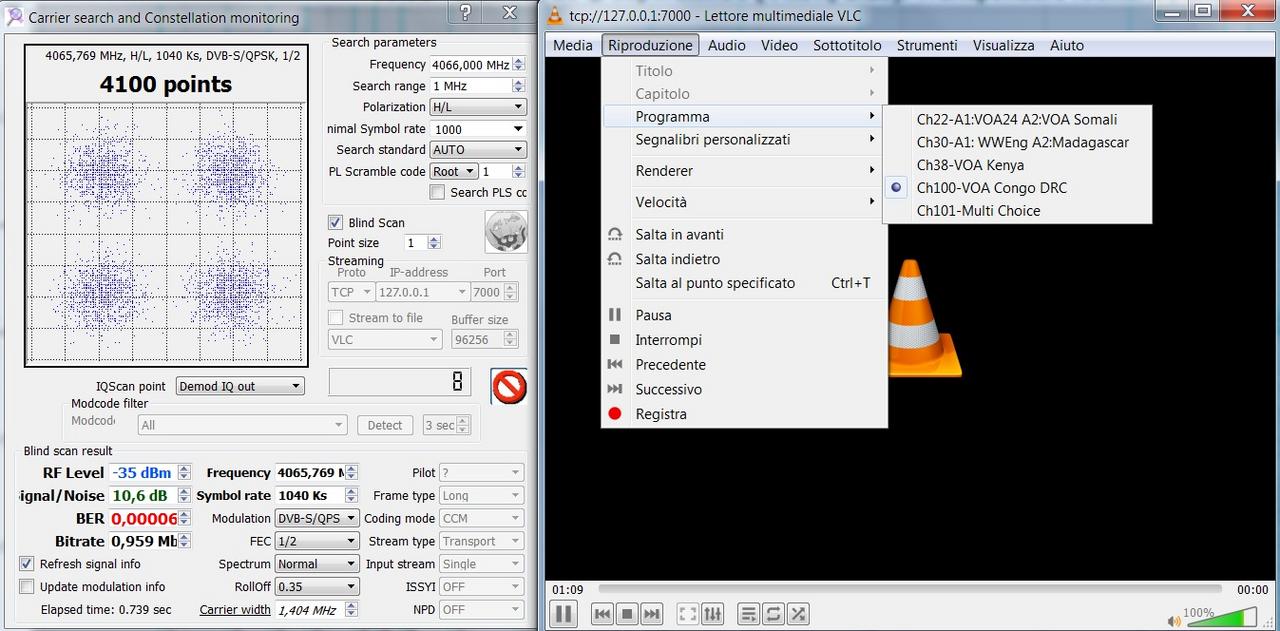Open the Polarization H/L dropdown
1280x631 pixels.
pos(478,107)
